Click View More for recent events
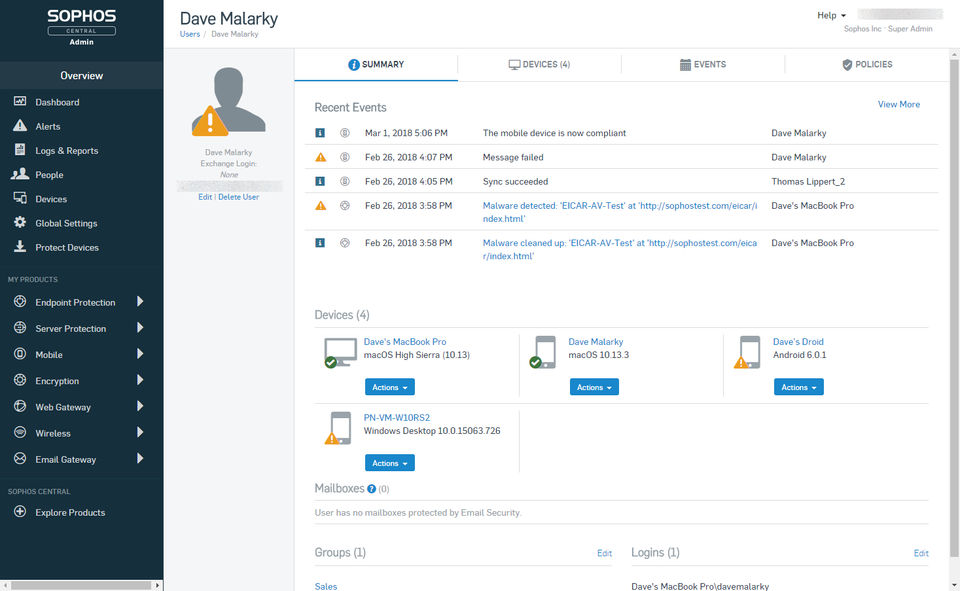 click(x=899, y=104)
